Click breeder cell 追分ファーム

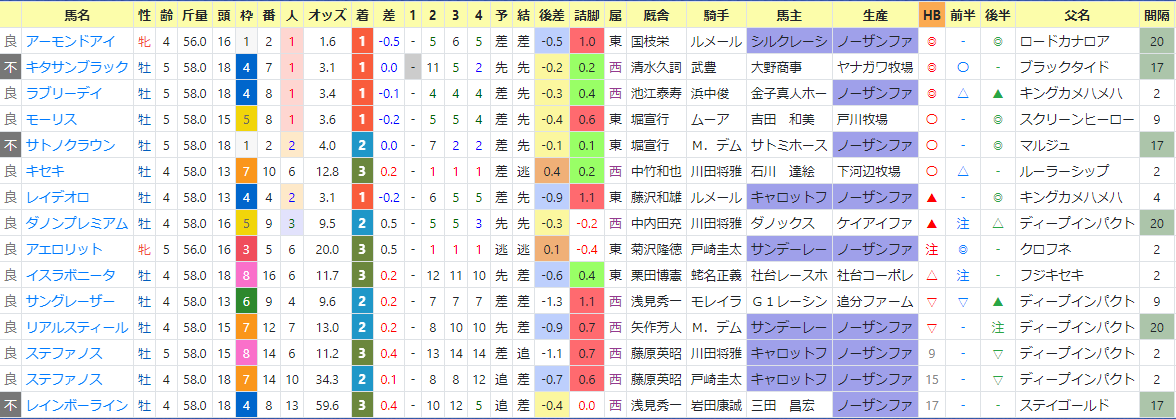coord(874,301)
